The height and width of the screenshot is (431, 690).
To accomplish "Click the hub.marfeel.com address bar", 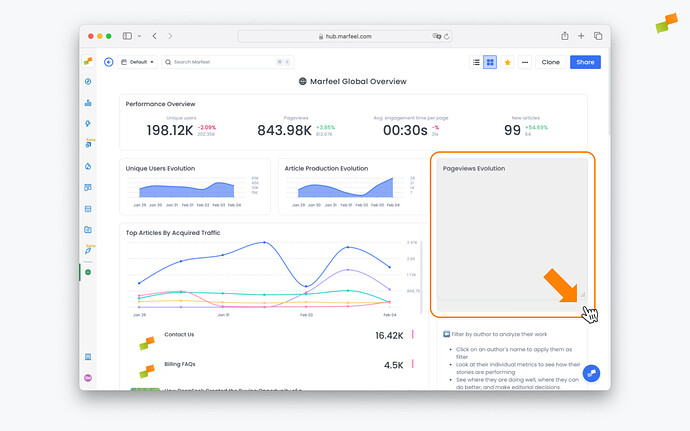I will pos(345,36).
